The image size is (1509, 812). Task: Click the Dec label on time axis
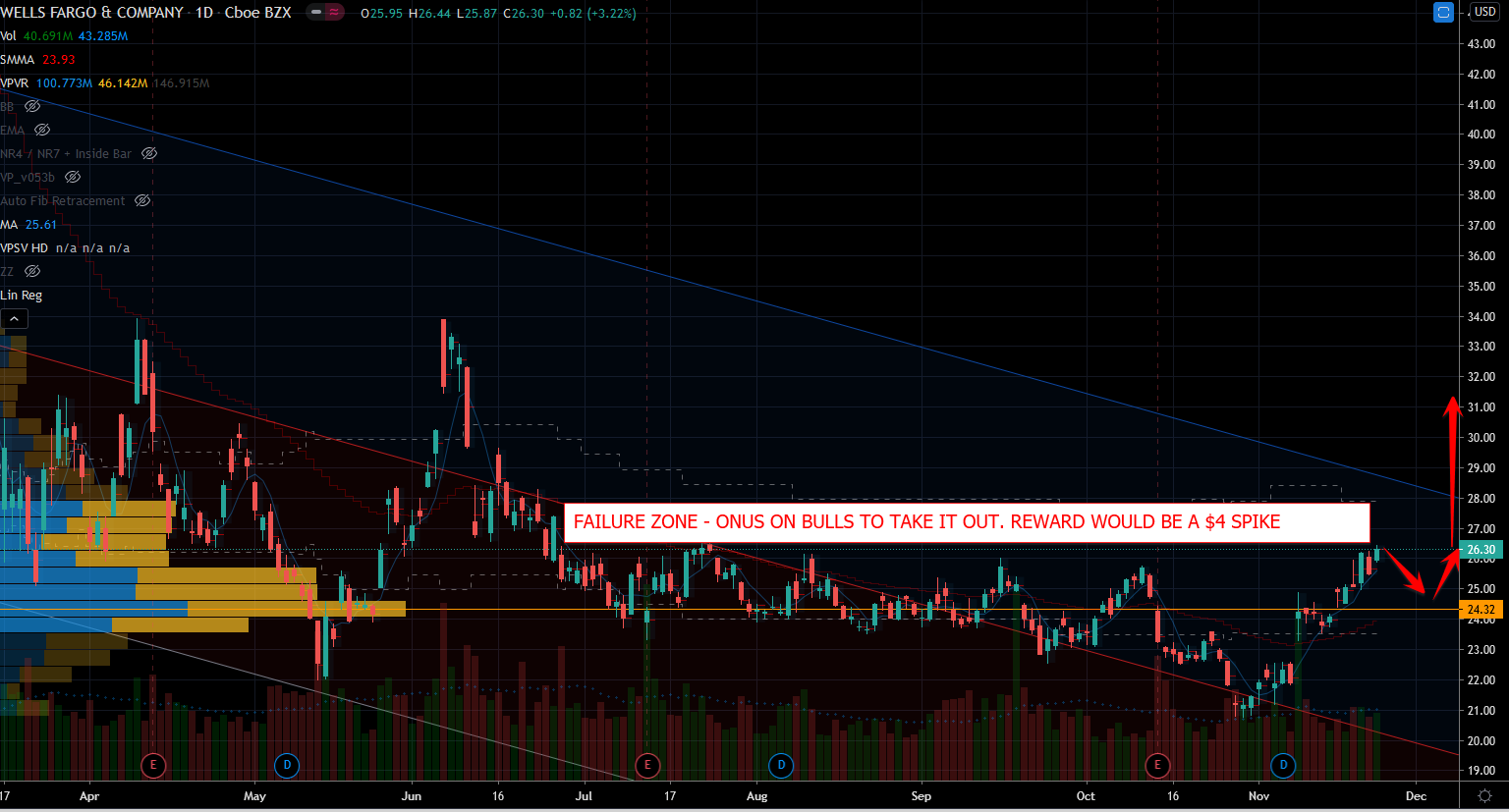pos(1416,796)
